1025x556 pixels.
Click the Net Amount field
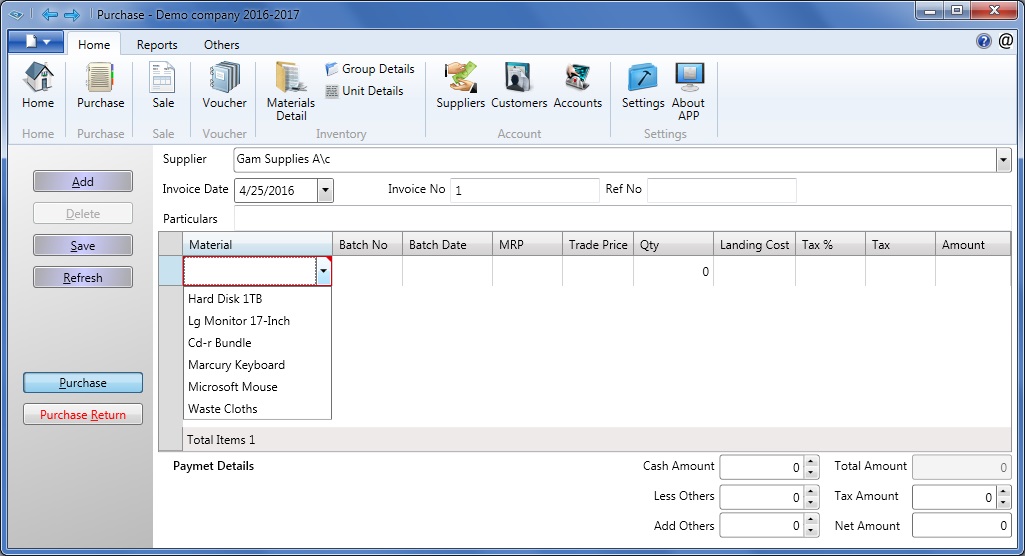[961, 525]
